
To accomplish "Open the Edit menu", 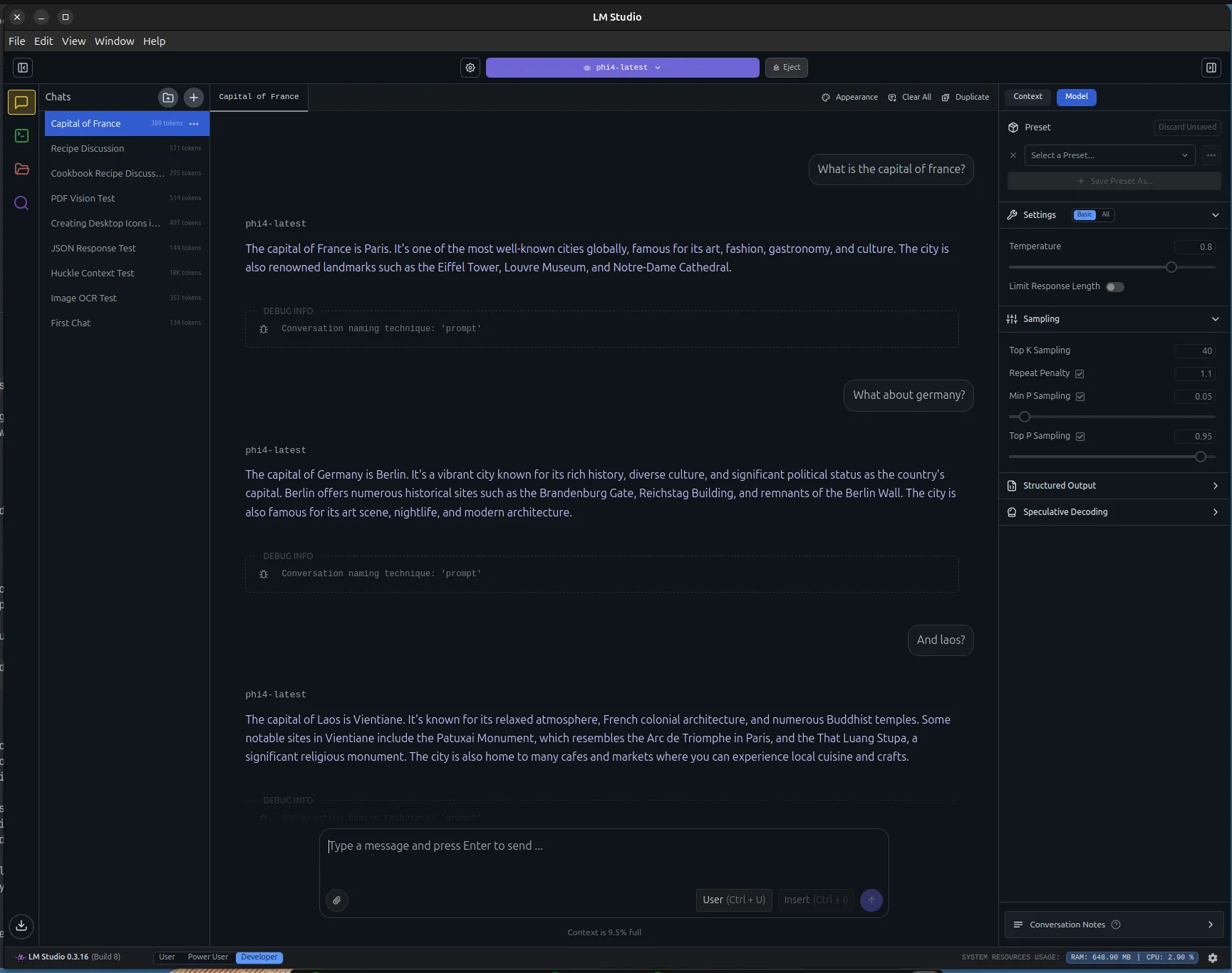I will tap(43, 41).
